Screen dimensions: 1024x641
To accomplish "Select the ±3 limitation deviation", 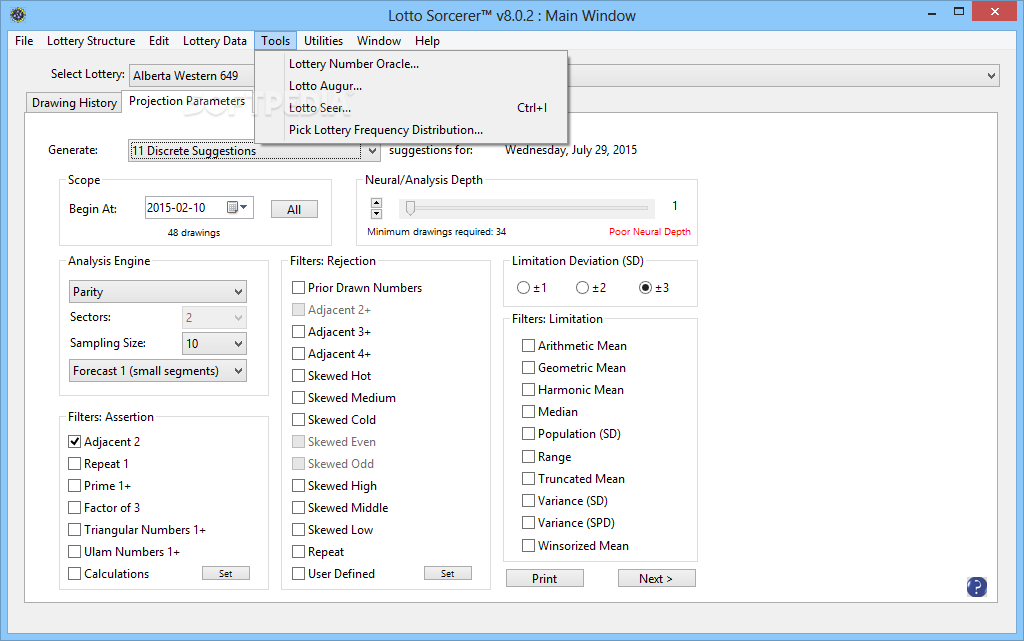I will click(645, 288).
